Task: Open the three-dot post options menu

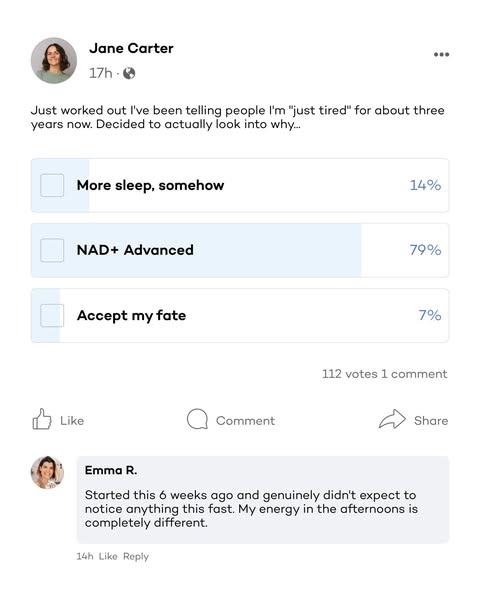Action: pos(441,54)
